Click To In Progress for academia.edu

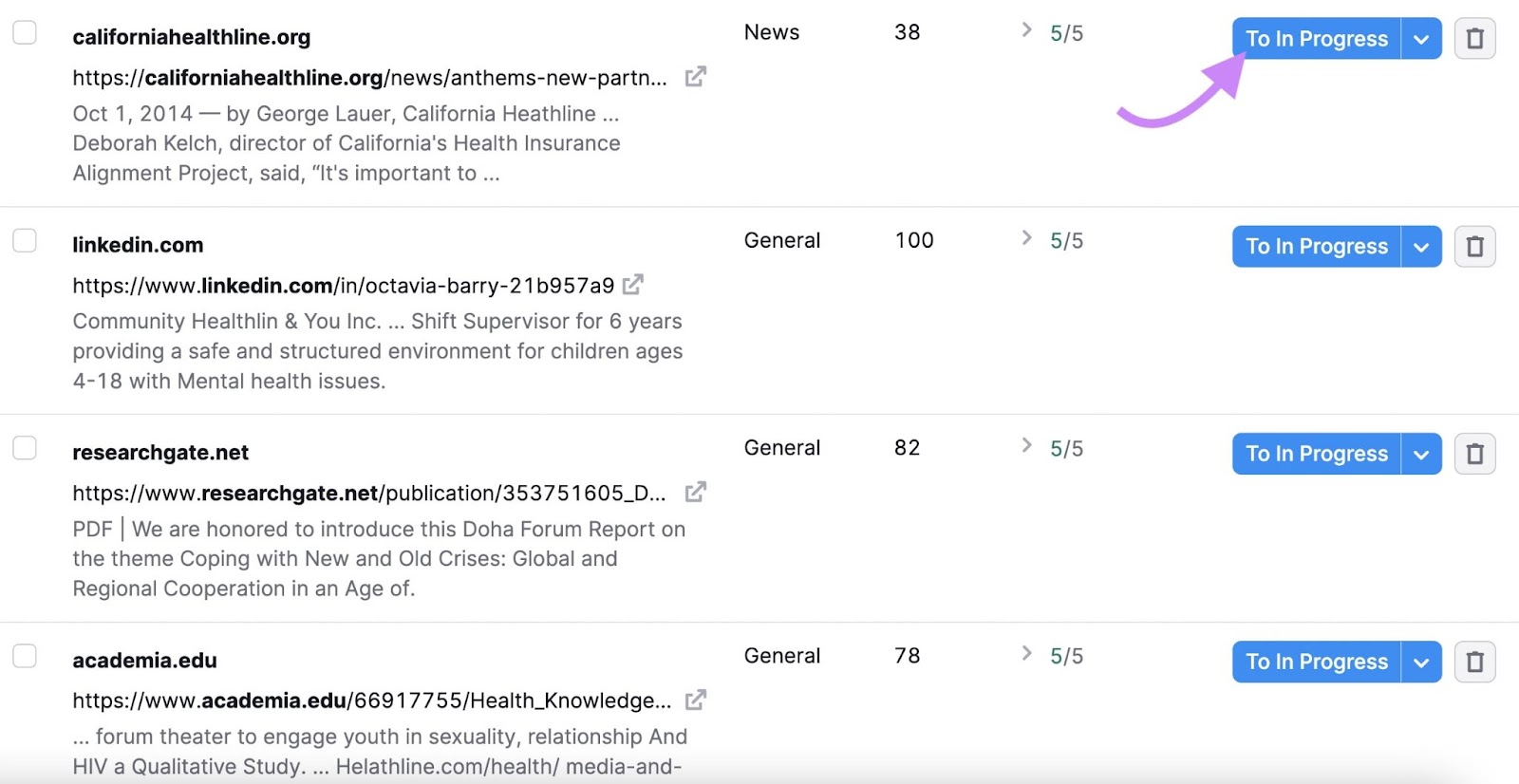pos(1316,662)
